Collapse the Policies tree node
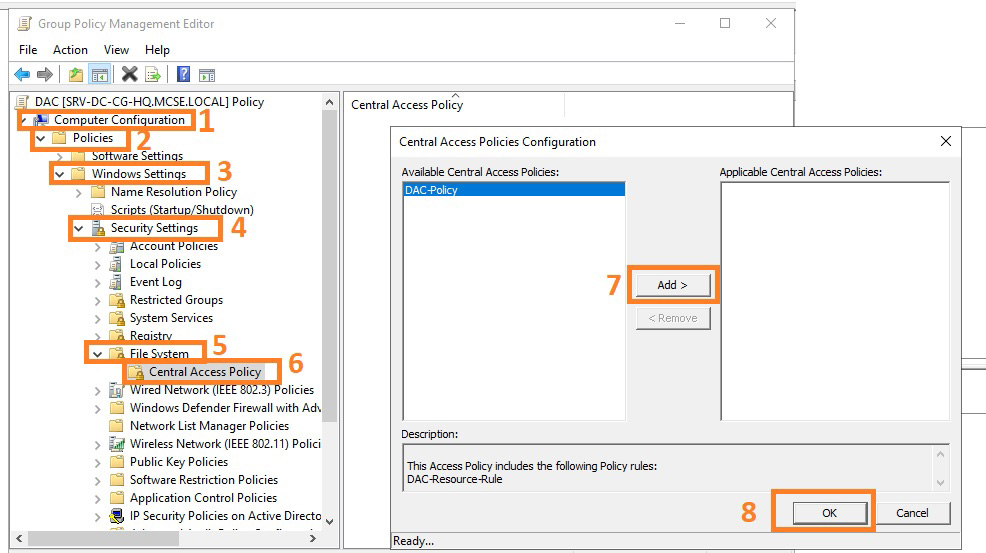The image size is (986, 553). [41, 138]
